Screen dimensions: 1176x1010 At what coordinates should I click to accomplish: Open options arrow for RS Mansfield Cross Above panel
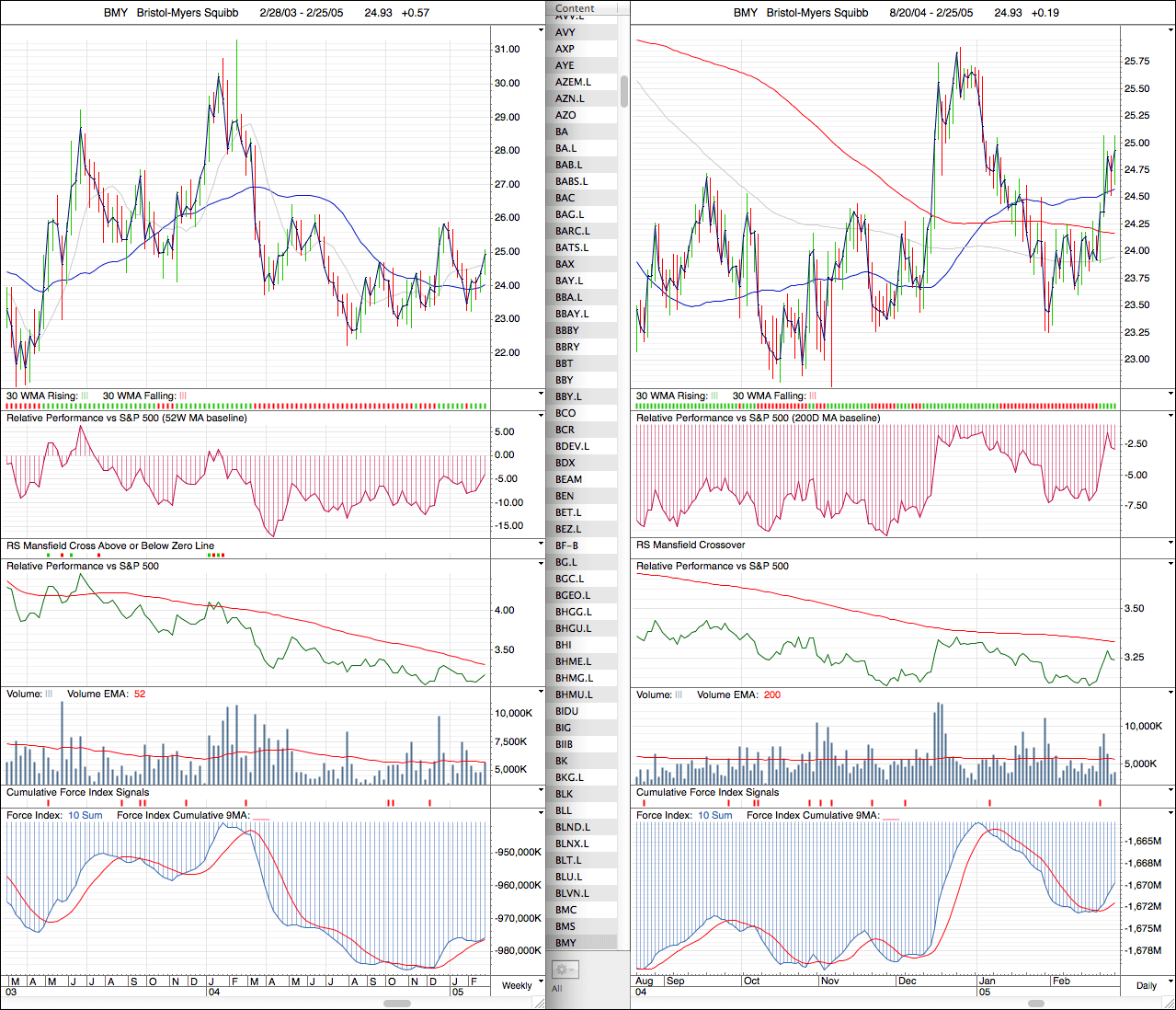[x=541, y=545]
